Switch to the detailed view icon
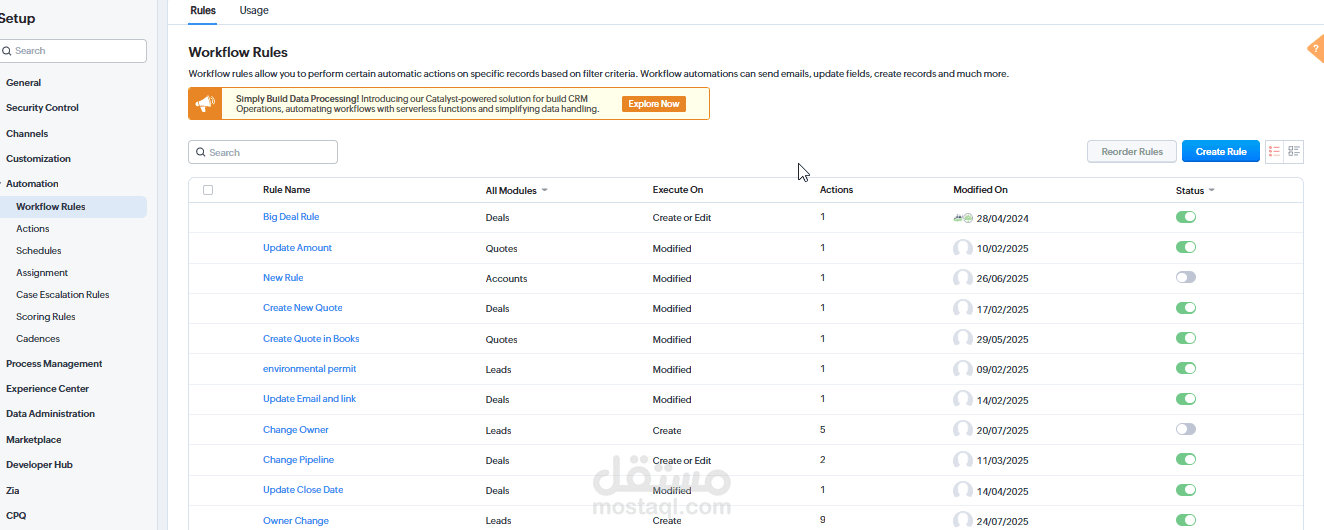Viewport: 1324px width, 530px height. 1294,152
